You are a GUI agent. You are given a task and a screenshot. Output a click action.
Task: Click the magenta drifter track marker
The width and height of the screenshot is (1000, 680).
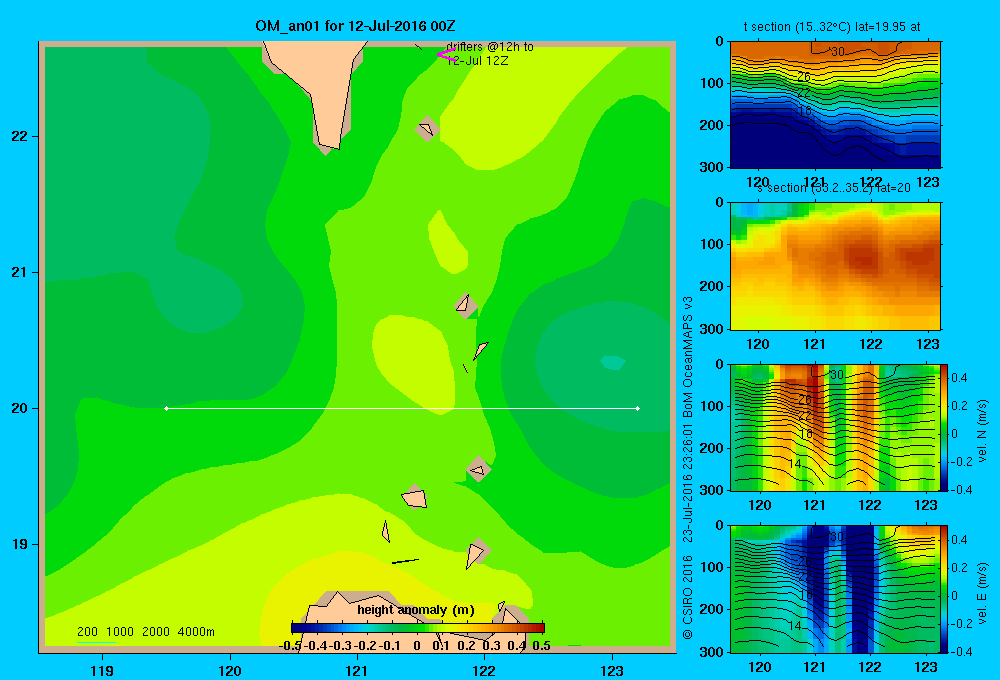(x=445, y=55)
